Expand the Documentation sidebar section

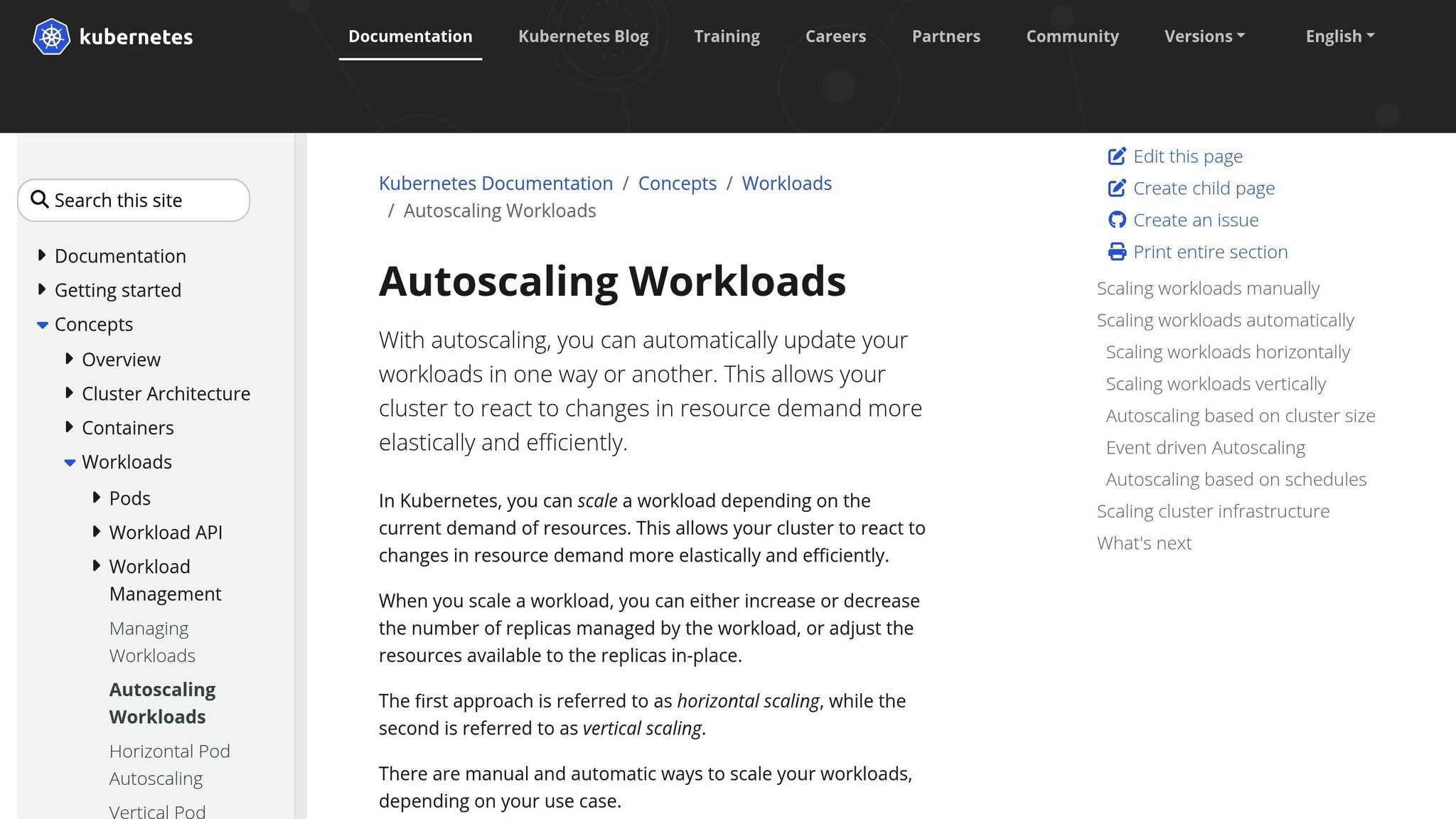coord(42,256)
